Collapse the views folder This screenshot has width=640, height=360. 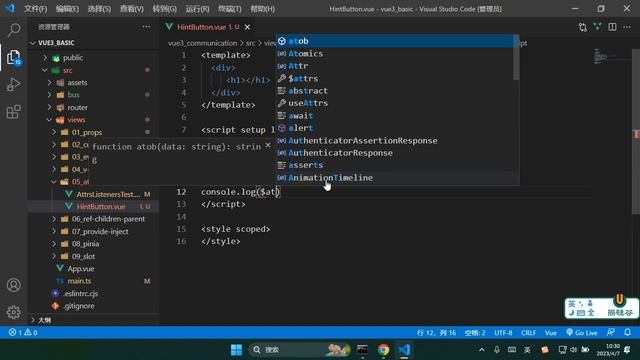point(93,120)
